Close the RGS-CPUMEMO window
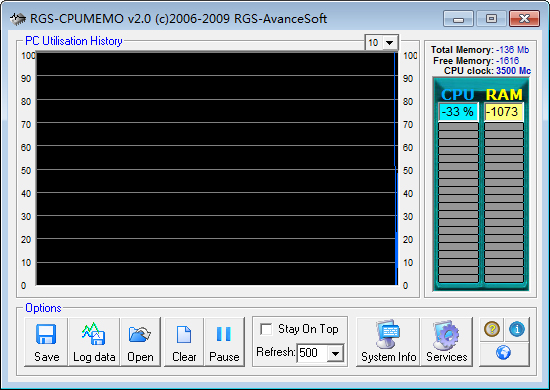Viewport: 550px width, 390px height. coord(524,19)
